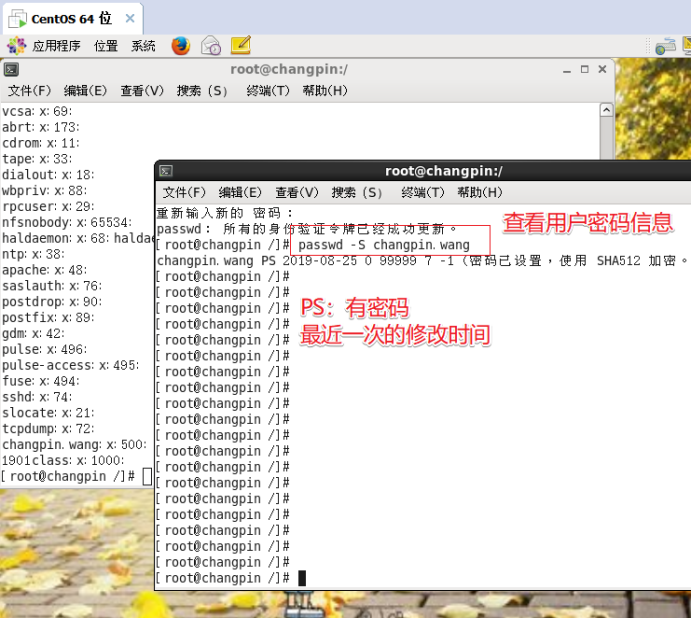Click the line 'postfix:x:89:'
This screenshot has width=692, height=618.
point(48,317)
